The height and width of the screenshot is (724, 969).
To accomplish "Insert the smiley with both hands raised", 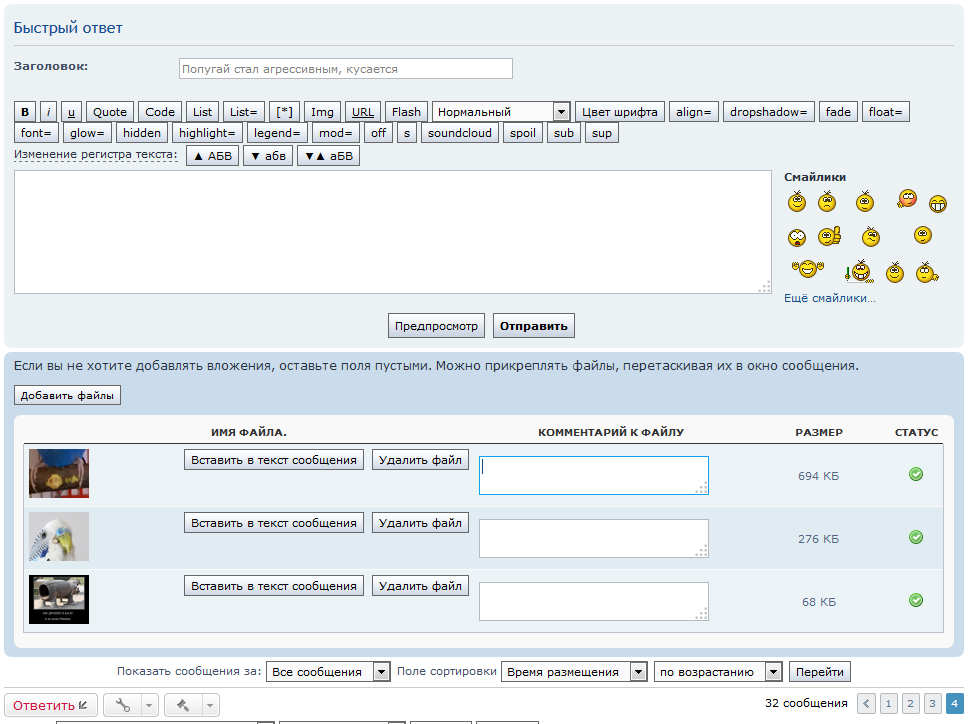I will [806, 269].
